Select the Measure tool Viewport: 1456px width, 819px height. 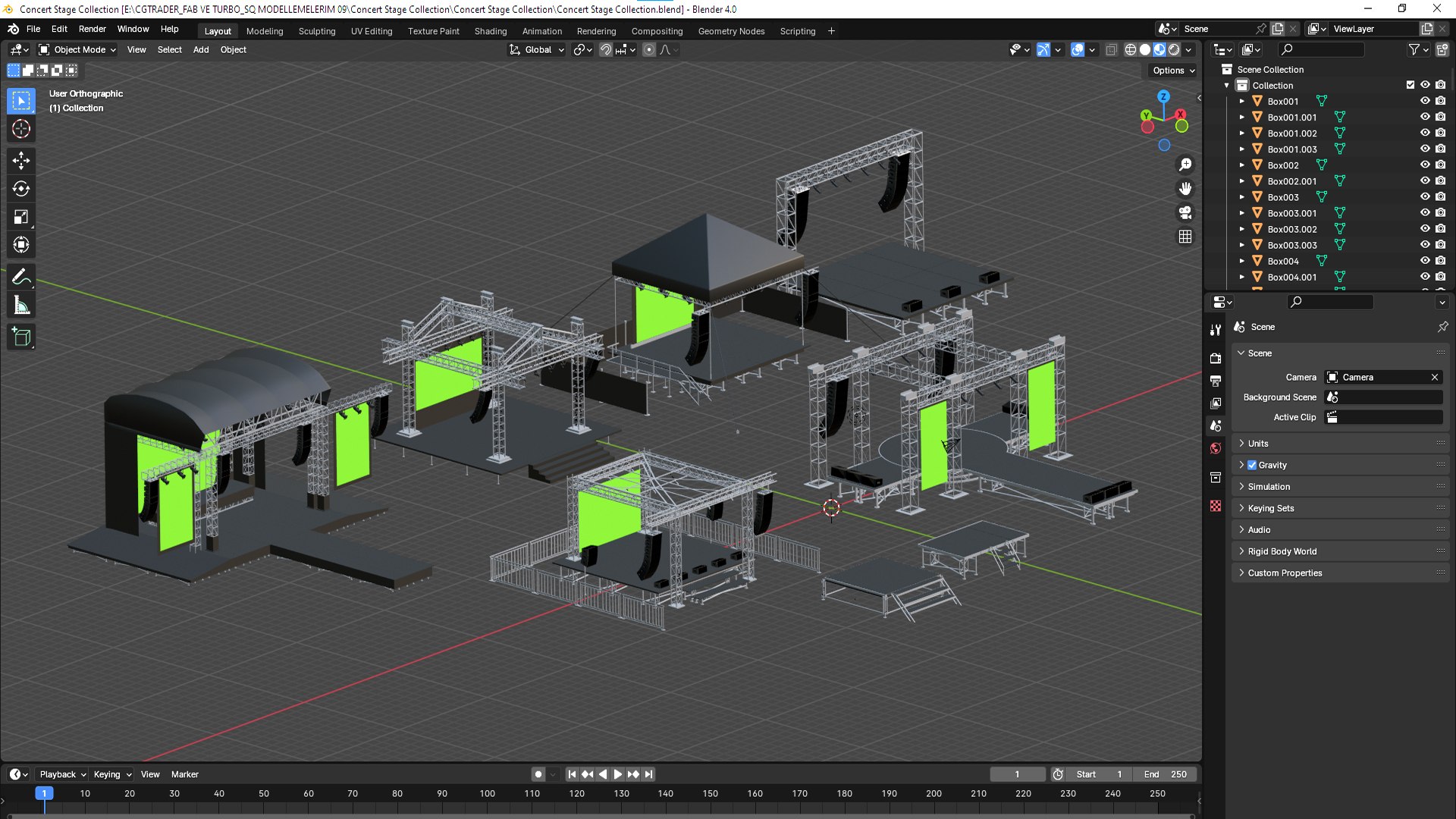[x=21, y=306]
